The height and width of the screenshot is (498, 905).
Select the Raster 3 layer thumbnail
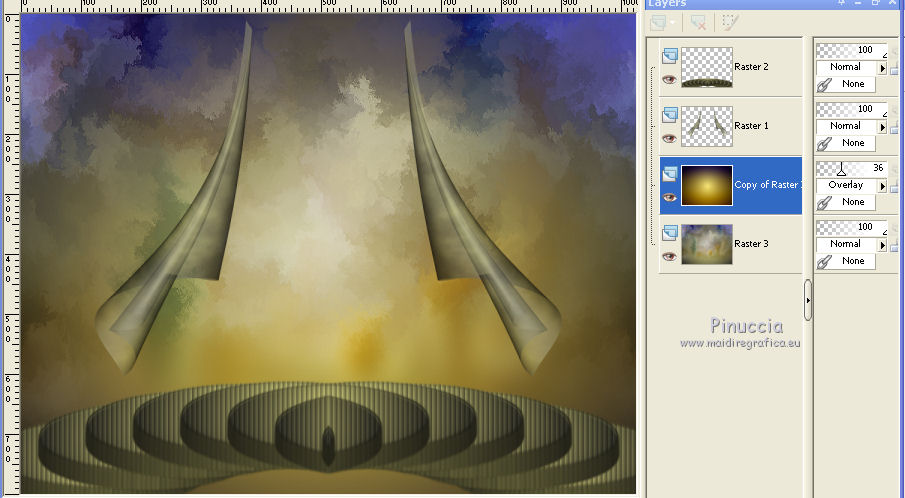(707, 244)
